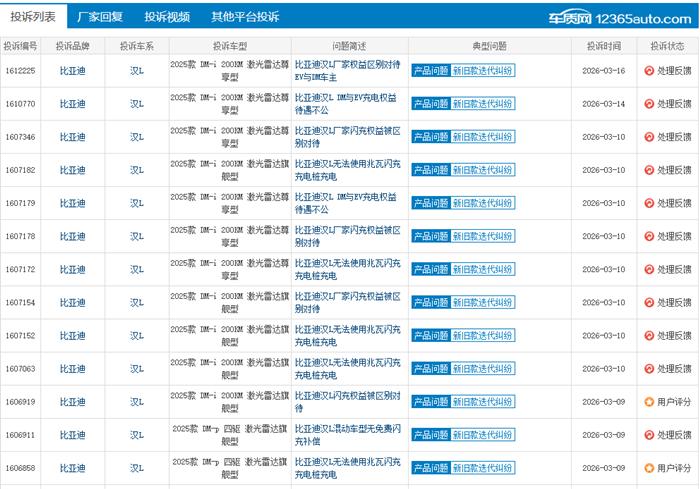Screen dimensions: 700x489
Task: Click red 处理反馈 status icon for complaint 1610770
Action: (x=648, y=104)
